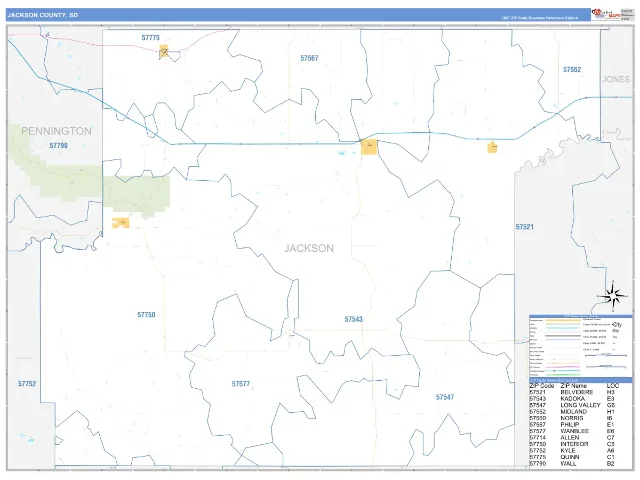Click the orange city marker below the green park area
The width and height of the screenshot is (640, 480).
pyautogui.click(x=120, y=223)
